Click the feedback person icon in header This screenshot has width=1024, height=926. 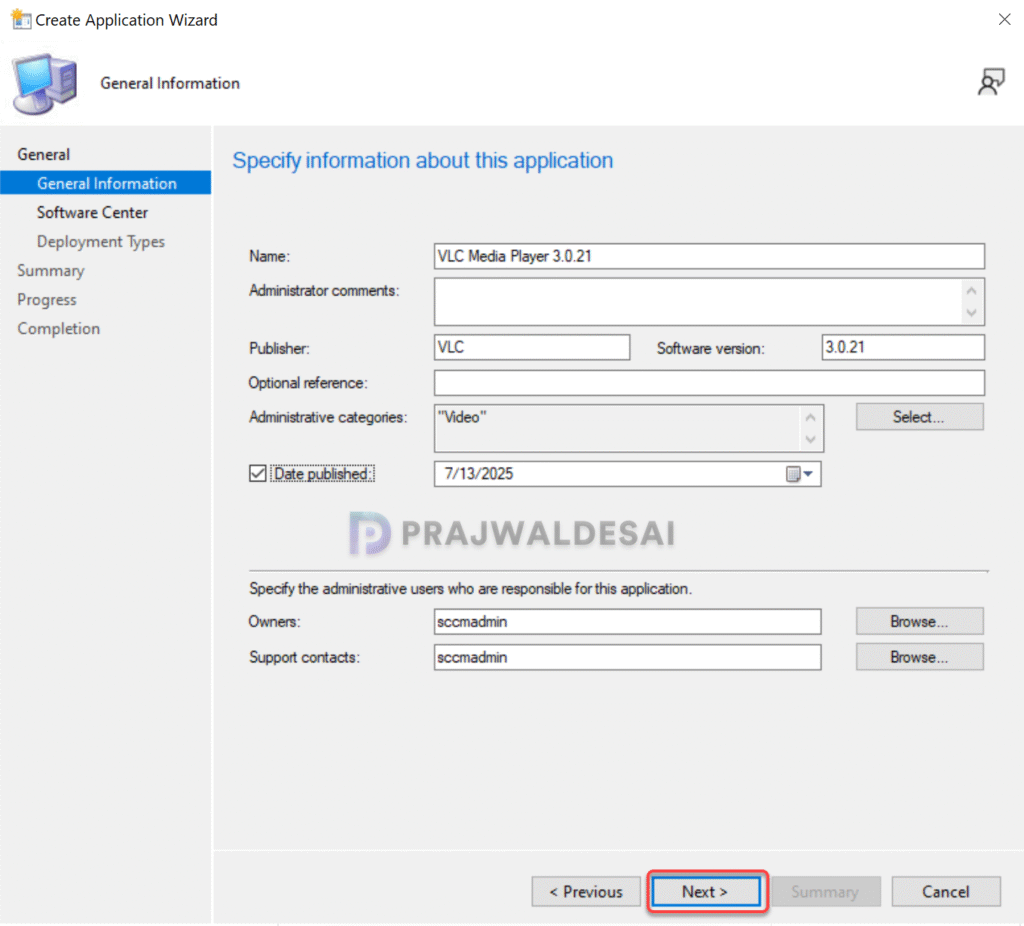pyautogui.click(x=991, y=82)
